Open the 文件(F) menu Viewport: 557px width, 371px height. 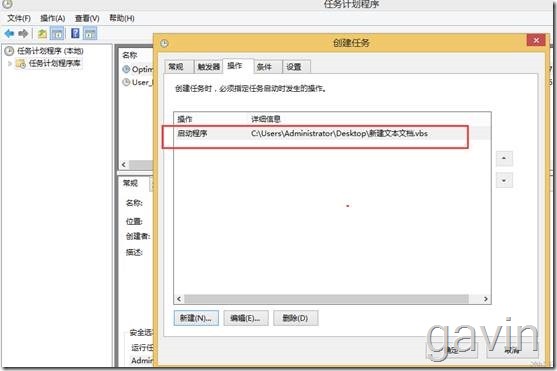click(x=19, y=18)
